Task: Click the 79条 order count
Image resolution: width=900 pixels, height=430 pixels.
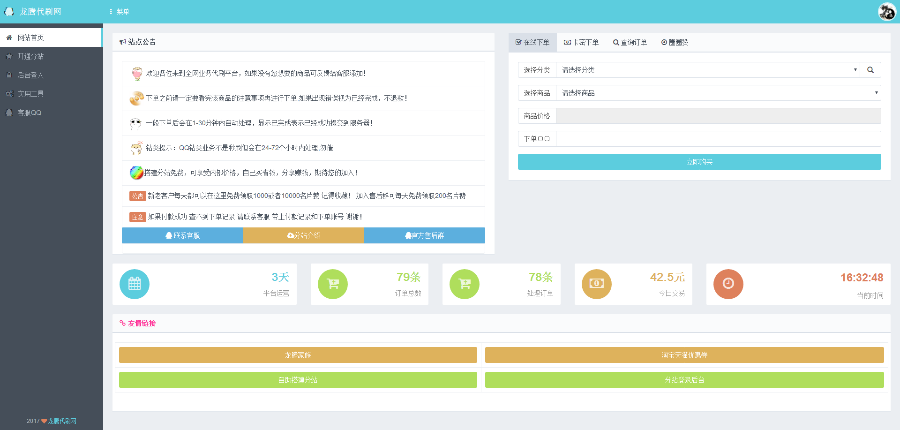Action: pyautogui.click(x=409, y=277)
